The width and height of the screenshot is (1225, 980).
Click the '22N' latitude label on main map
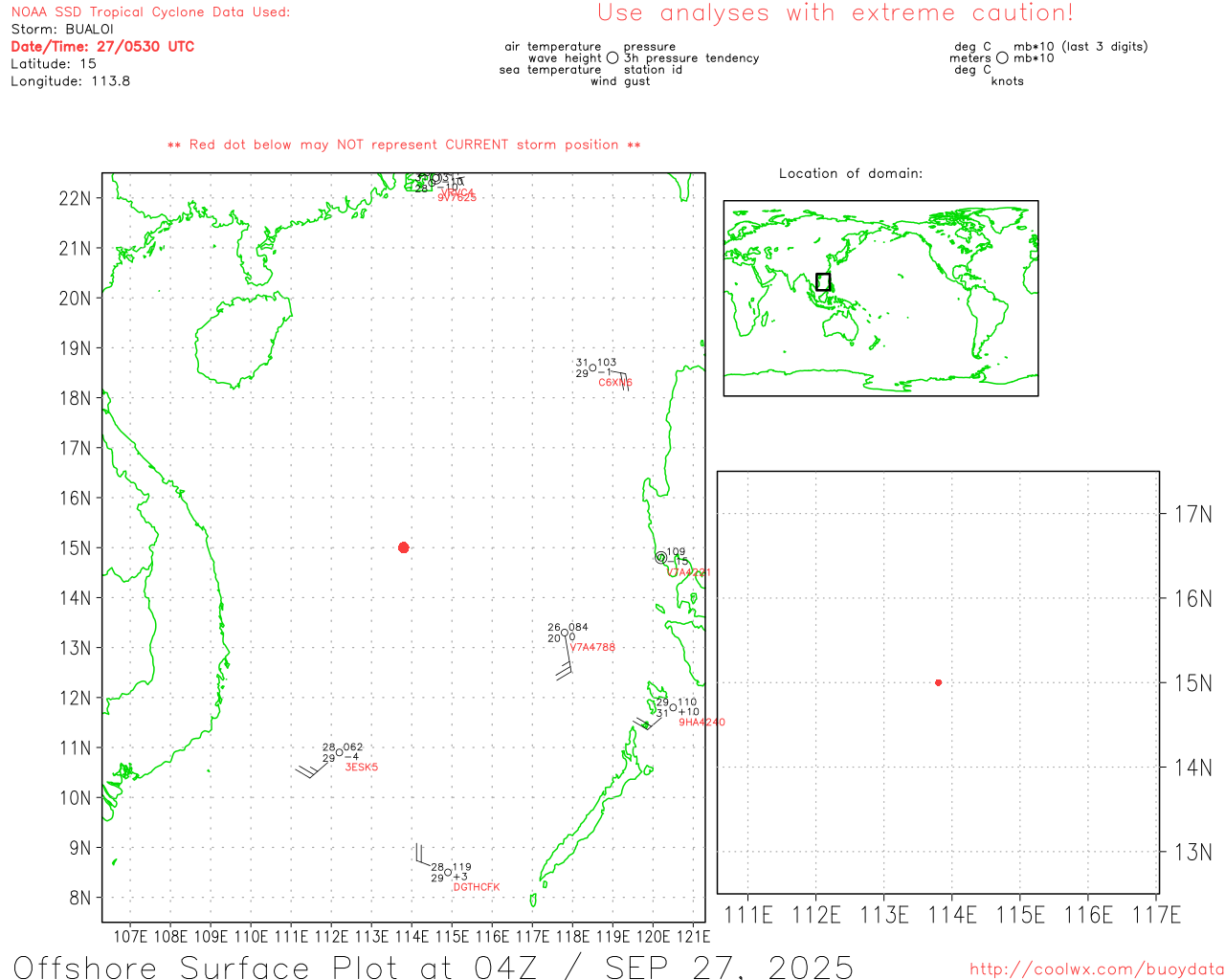pos(76,198)
